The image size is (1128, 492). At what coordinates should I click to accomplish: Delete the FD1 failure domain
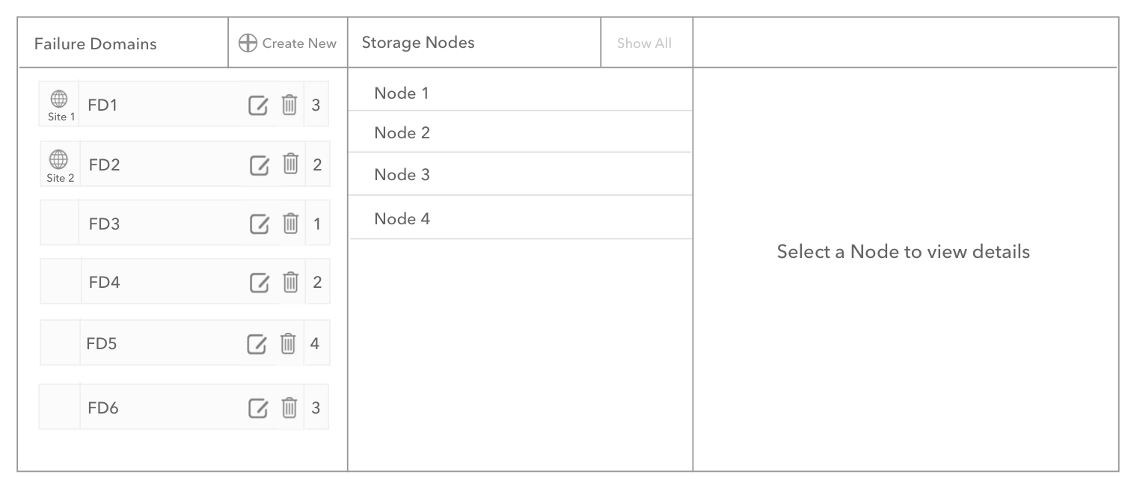pos(288,104)
